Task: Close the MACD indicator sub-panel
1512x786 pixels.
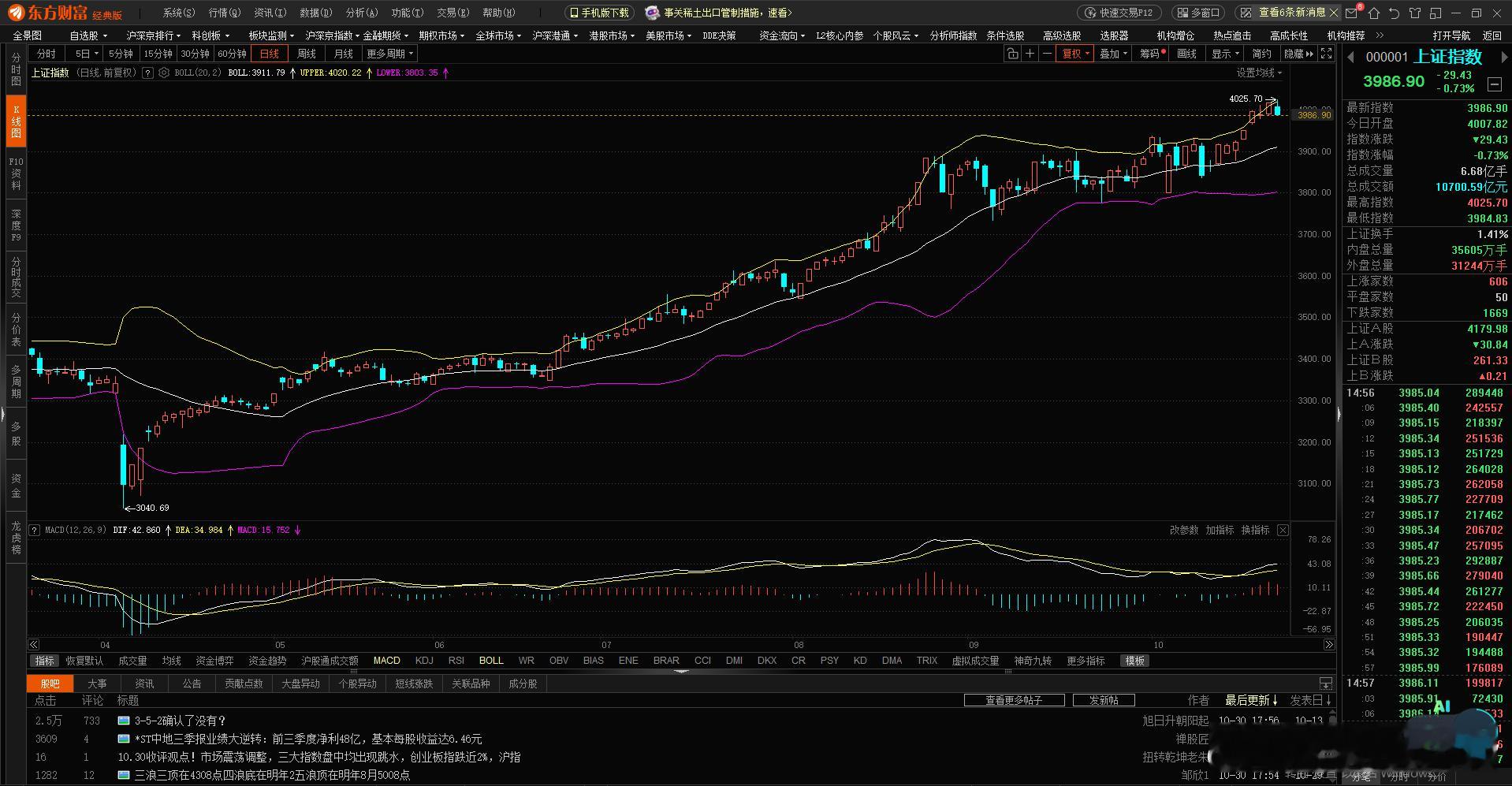Action: (1283, 530)
